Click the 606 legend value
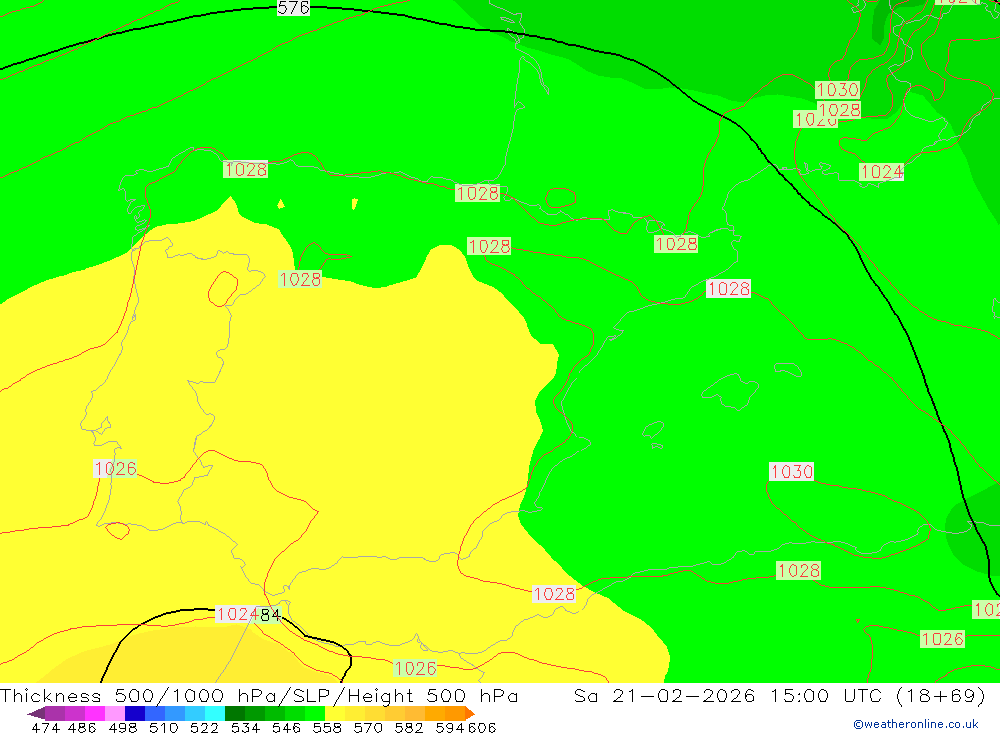The height and width of the screenshot is (733, 1000). pyautogui.click(x=482, y=727)
